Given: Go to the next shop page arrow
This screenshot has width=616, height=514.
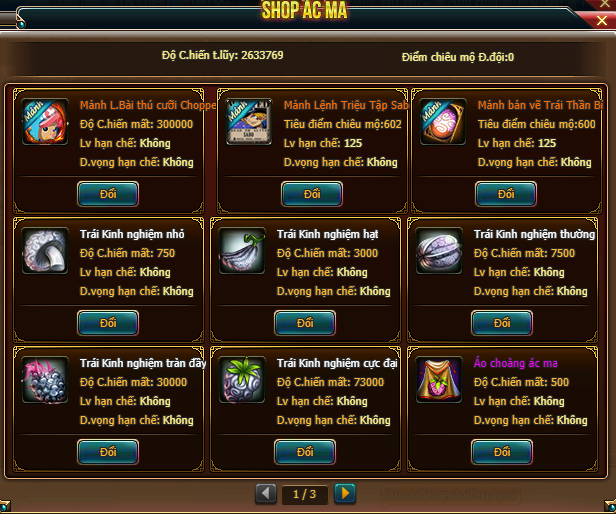Looking at the screenshot, I should 345,494.
